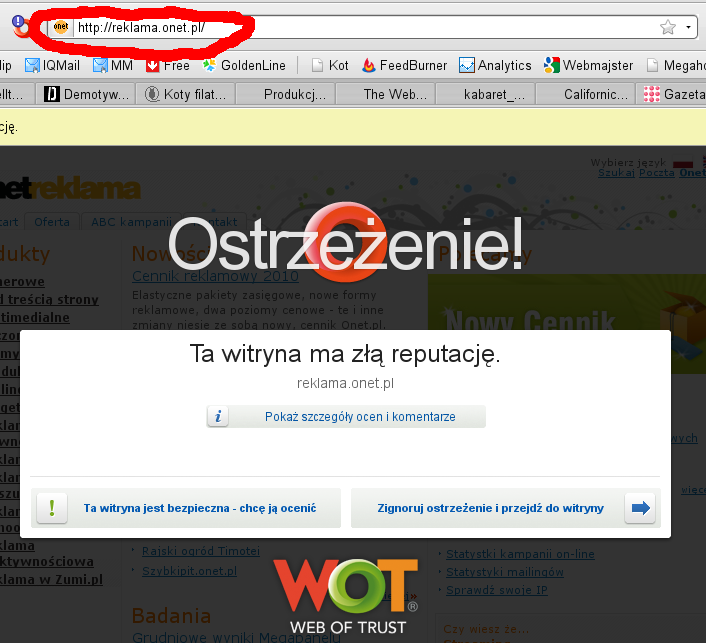This screenshot has width=706, height=643.
Task: Click the Grudniowe wyniki Megapanelu link
Action: click(236, 637)
